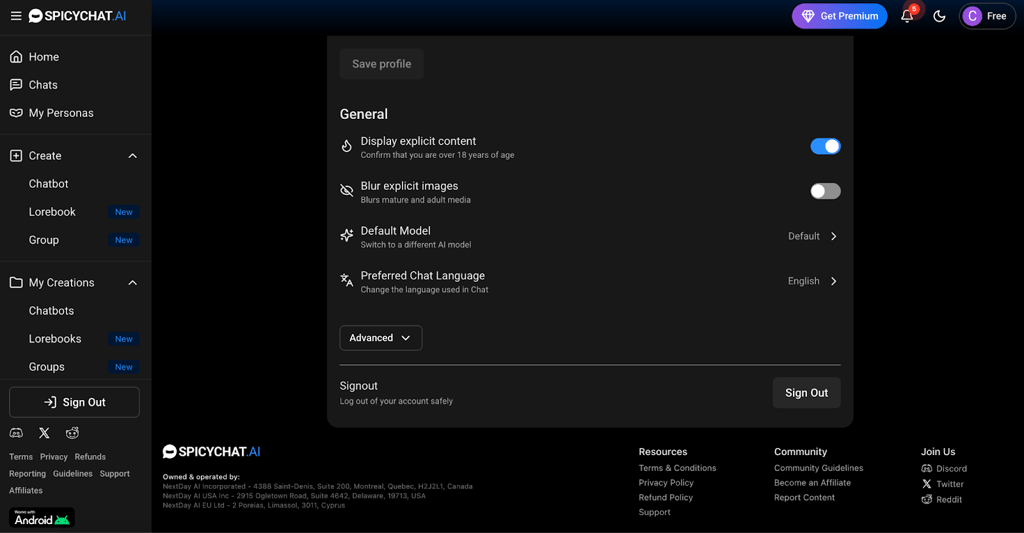Toggle dark mode moon icon
The image size is (1024, 533).
(939, 16)
